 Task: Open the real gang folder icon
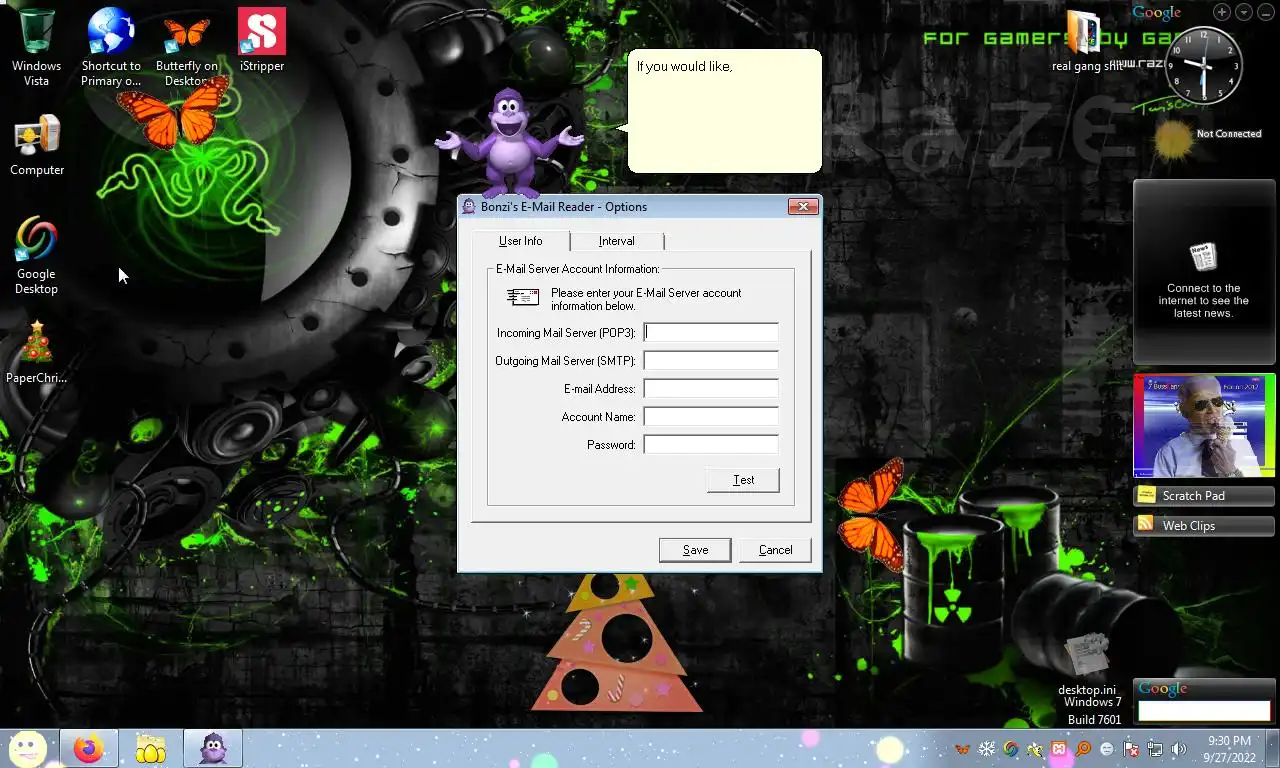coord(1087,42)
